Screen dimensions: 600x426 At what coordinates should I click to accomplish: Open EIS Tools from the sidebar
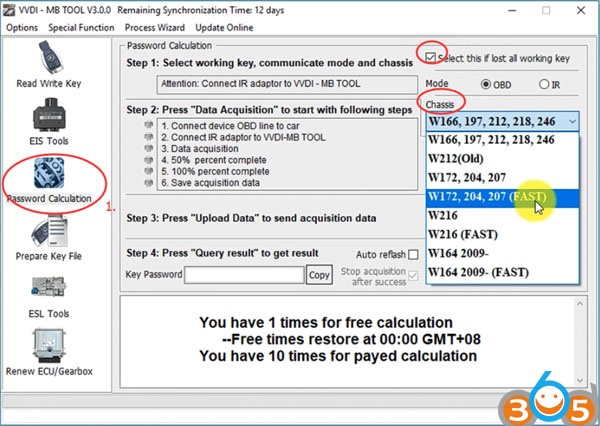(x=49, y=122)
